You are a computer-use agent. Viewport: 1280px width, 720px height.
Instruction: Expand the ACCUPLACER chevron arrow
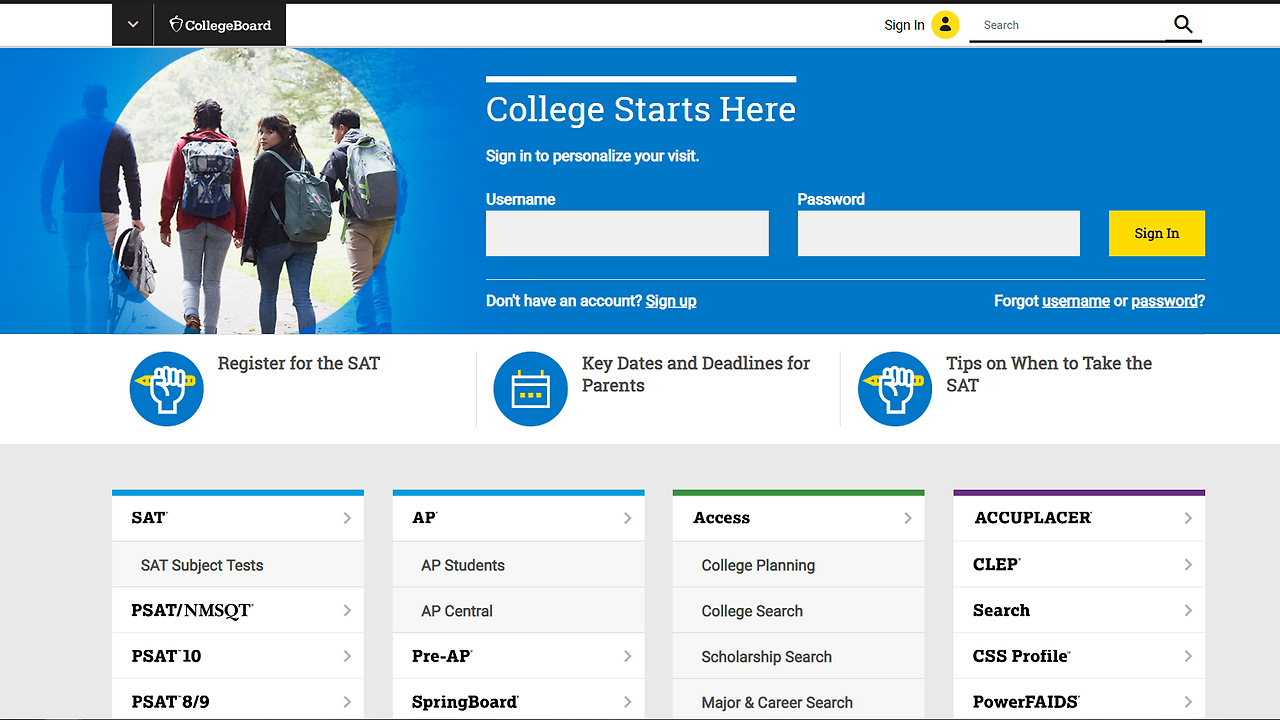[1188, 518]
